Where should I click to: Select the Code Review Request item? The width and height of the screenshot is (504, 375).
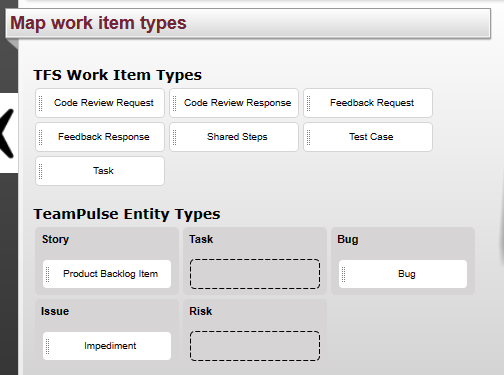pyautogui.click(x=100, y=103)
